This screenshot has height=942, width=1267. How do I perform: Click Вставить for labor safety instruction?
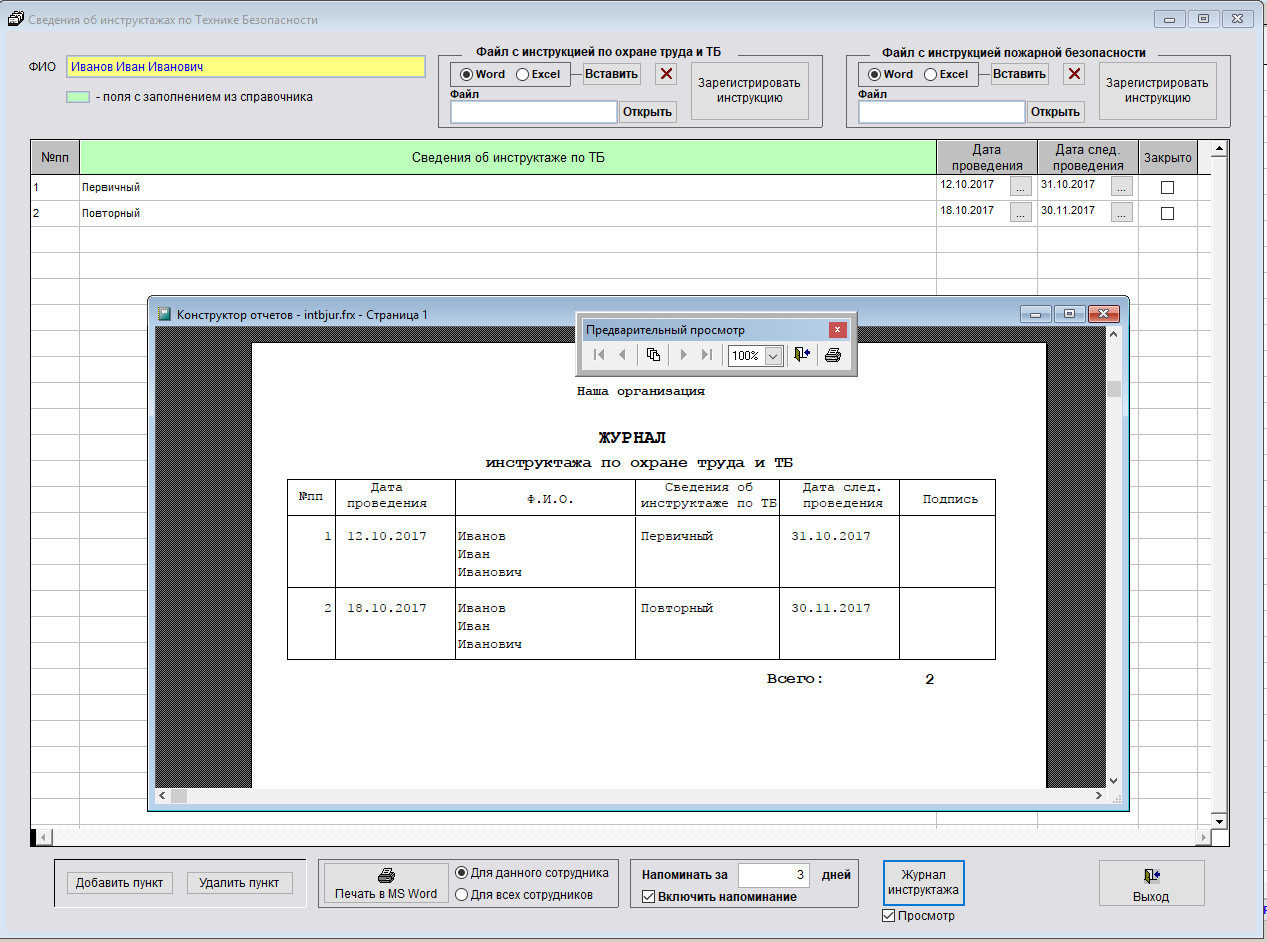click(x=612, y=74)
